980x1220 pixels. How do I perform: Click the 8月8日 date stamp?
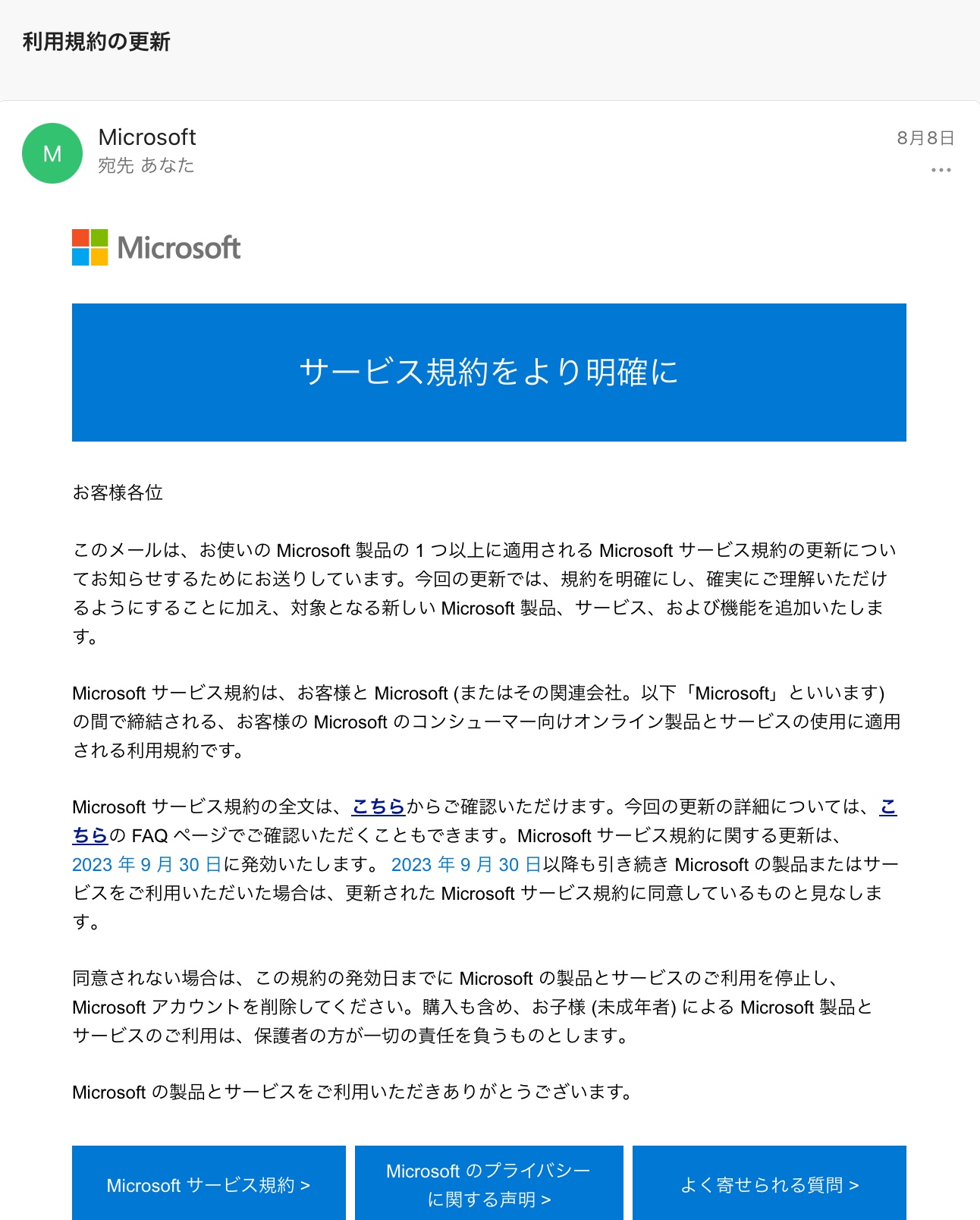click(925, 138)
